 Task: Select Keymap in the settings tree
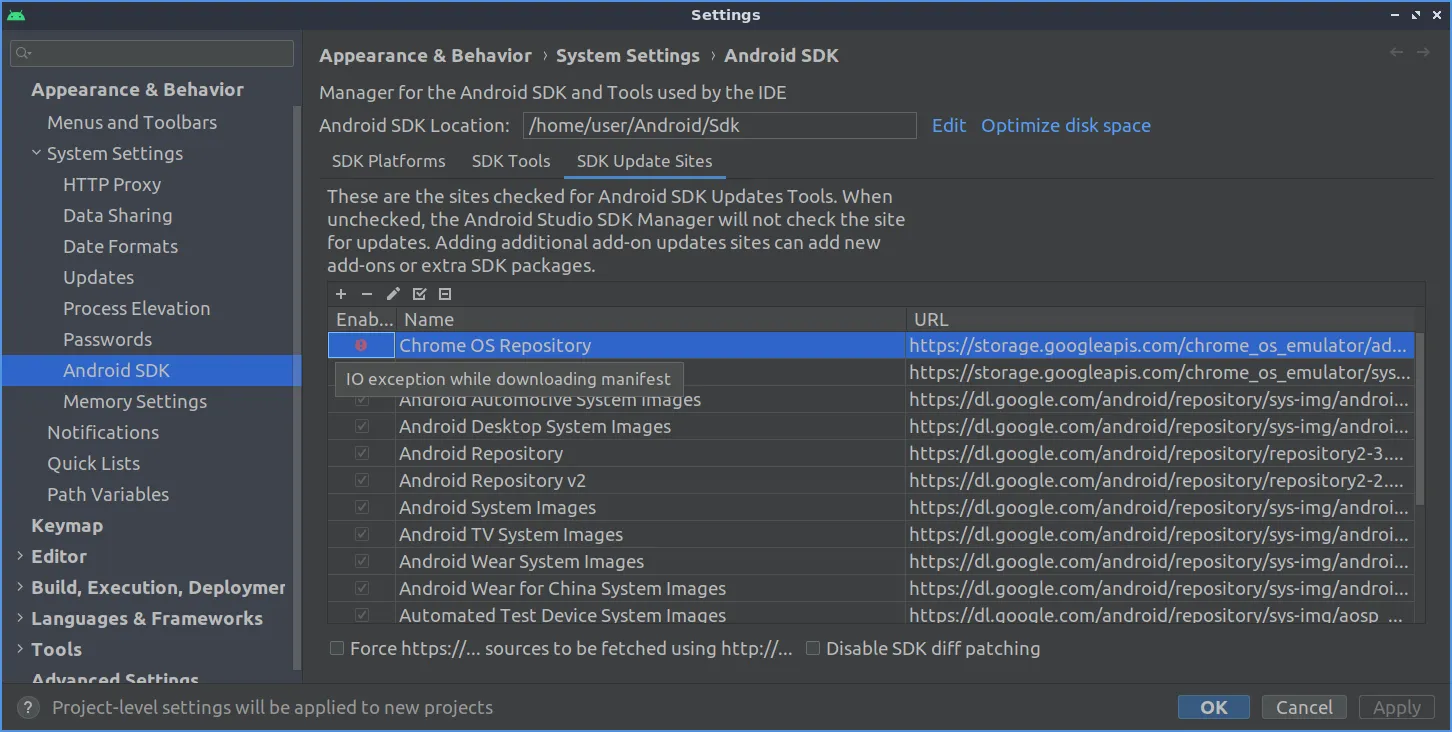(x=67, y=525)
